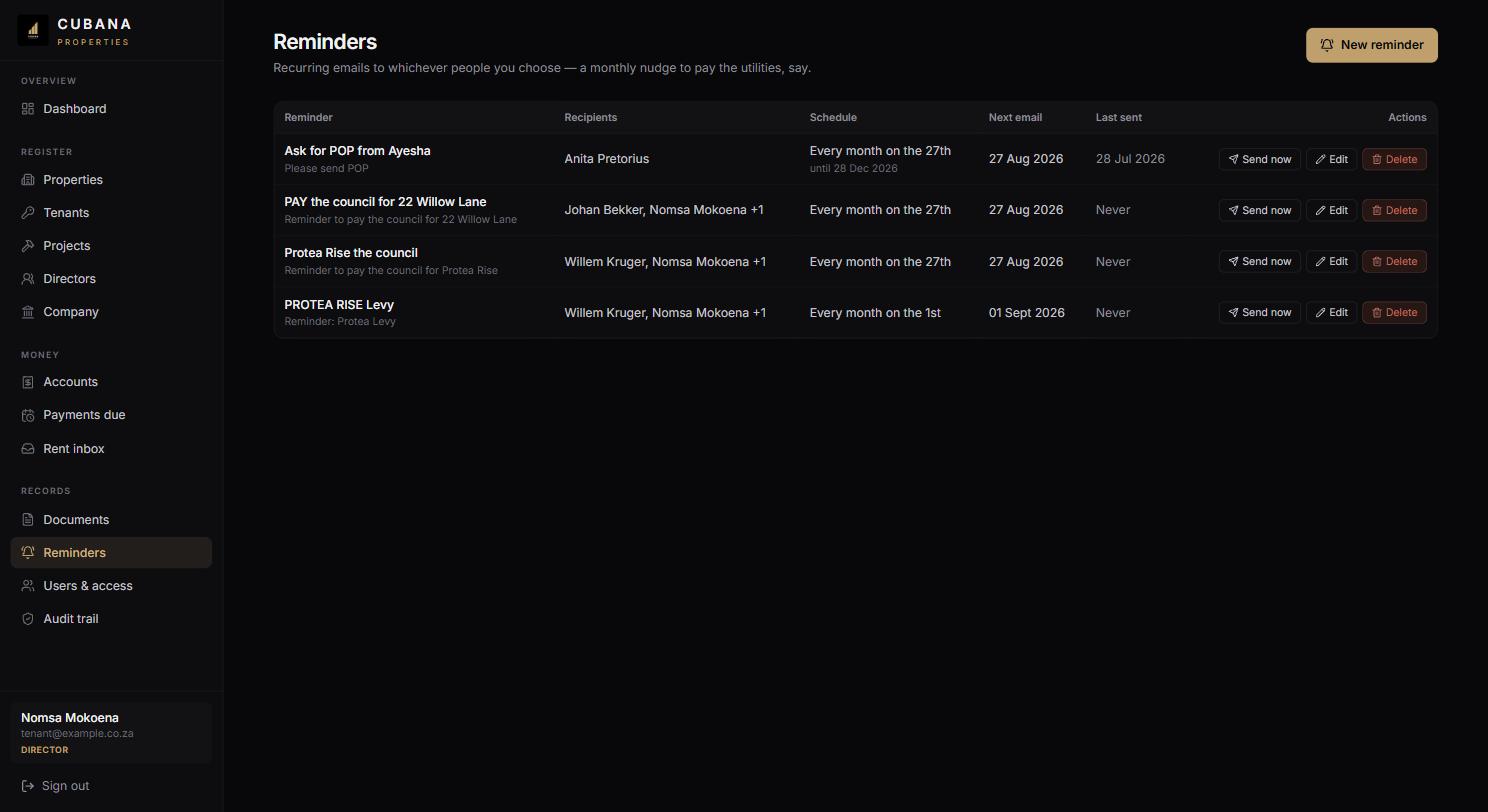Viewport: 1488px width, 812px height.
Task: Sign out of the account
Action: click(55, 786)
